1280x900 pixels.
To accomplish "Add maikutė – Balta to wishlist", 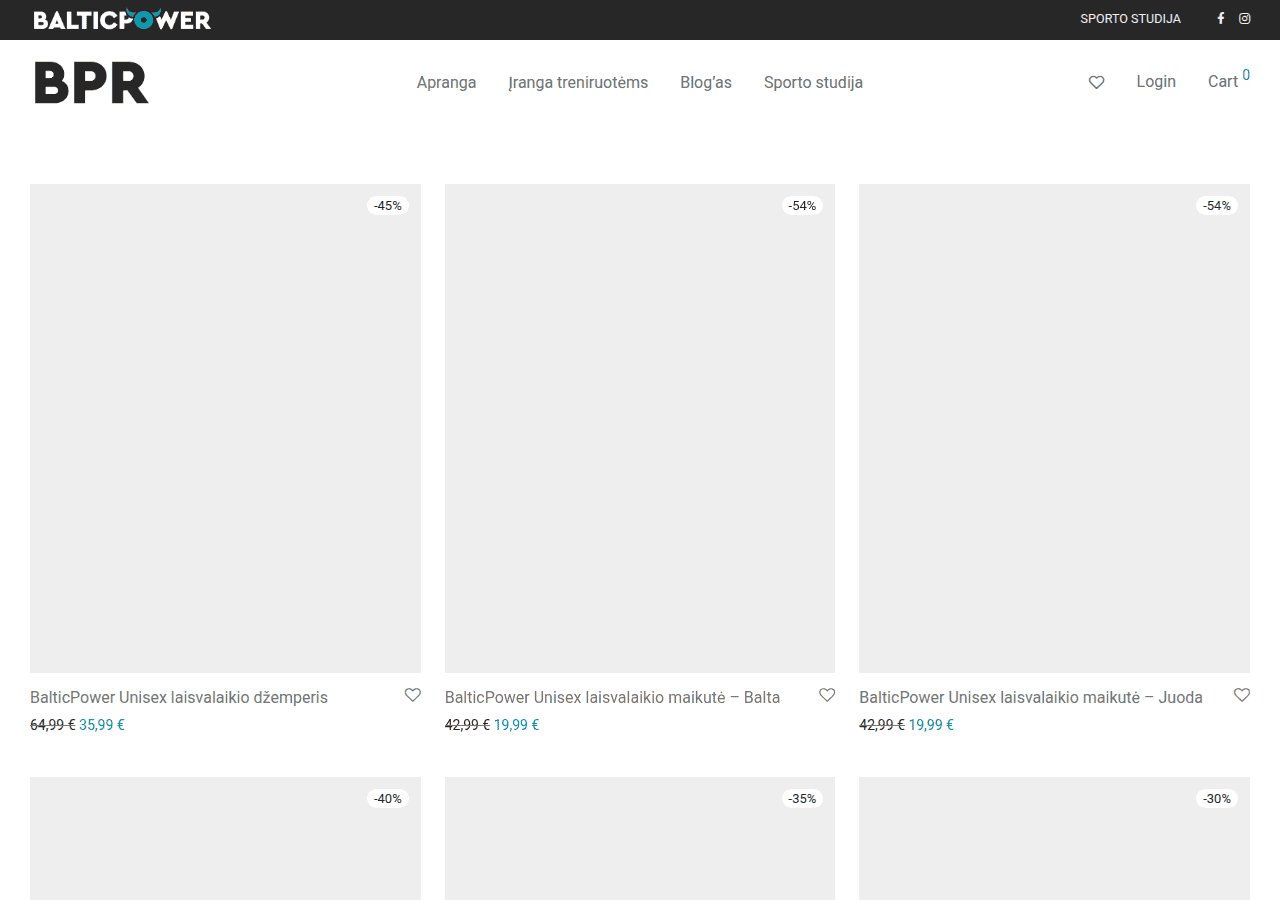I will pos(827,695).
